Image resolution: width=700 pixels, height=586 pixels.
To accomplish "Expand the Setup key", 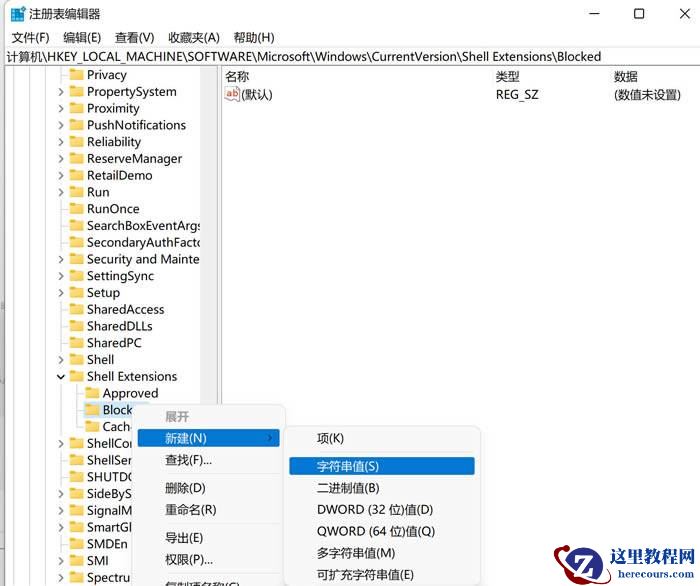I will click(61, 293).
